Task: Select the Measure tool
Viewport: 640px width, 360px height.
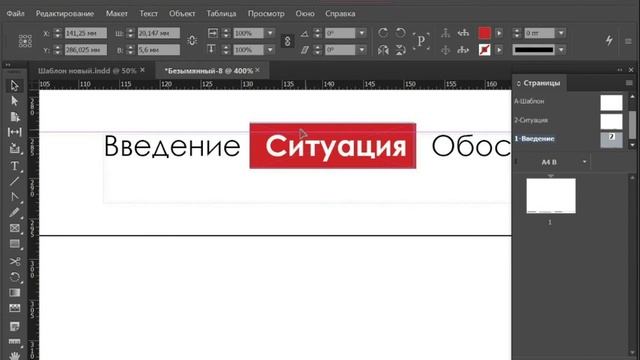Action: tap(14, 342)
